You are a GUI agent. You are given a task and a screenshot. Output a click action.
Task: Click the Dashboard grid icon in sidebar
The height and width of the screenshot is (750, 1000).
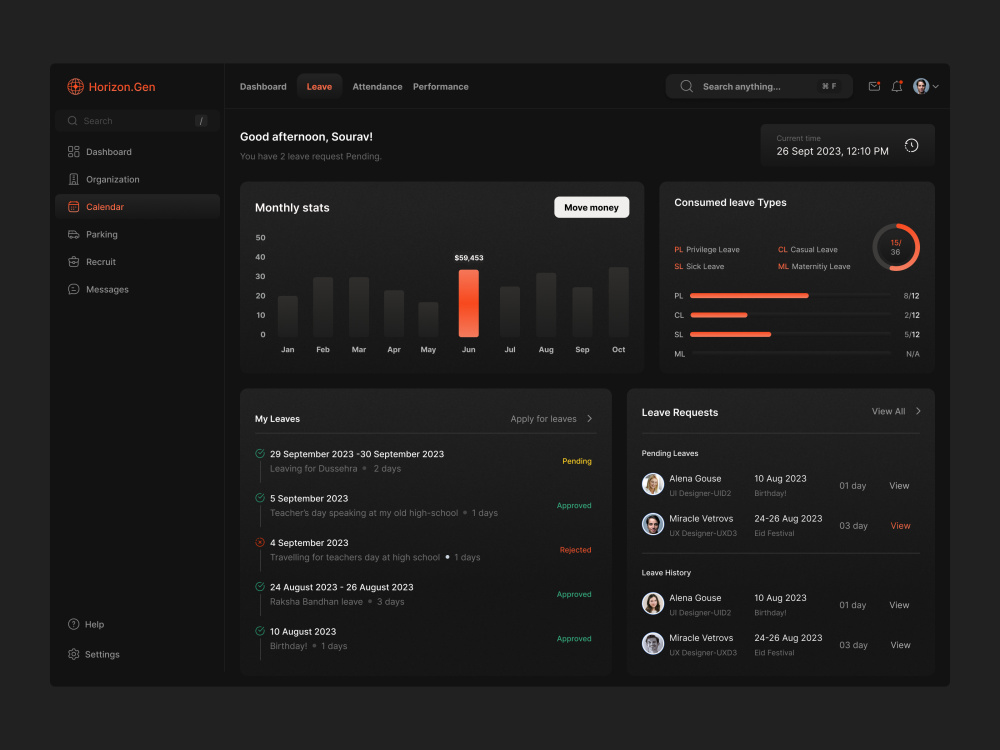click(x=73, y=152)
